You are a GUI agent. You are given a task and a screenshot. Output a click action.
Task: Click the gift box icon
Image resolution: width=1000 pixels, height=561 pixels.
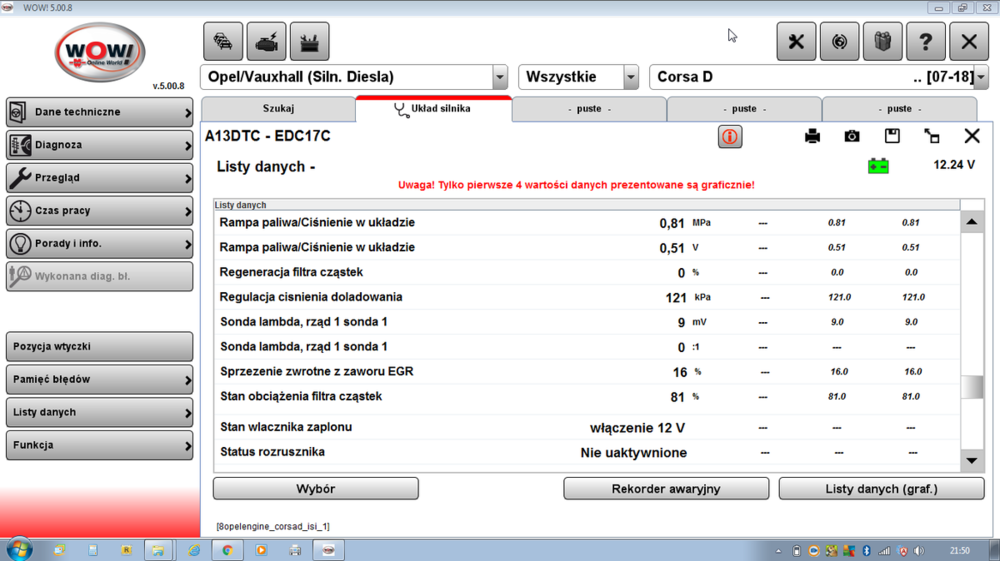tap(882, 42)
